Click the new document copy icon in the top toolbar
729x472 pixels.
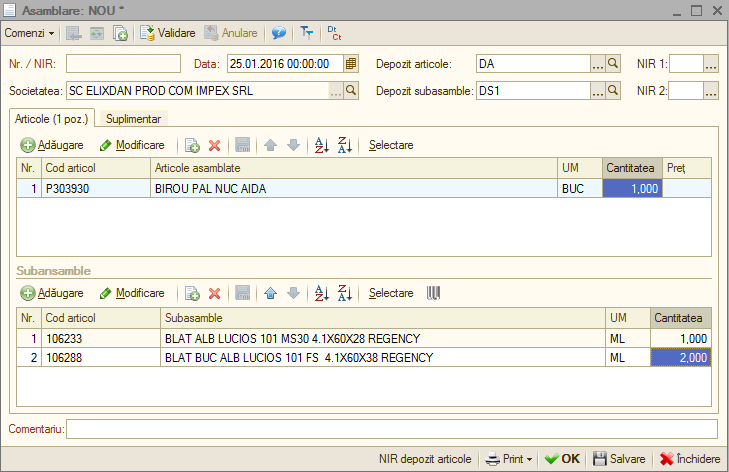120,33
